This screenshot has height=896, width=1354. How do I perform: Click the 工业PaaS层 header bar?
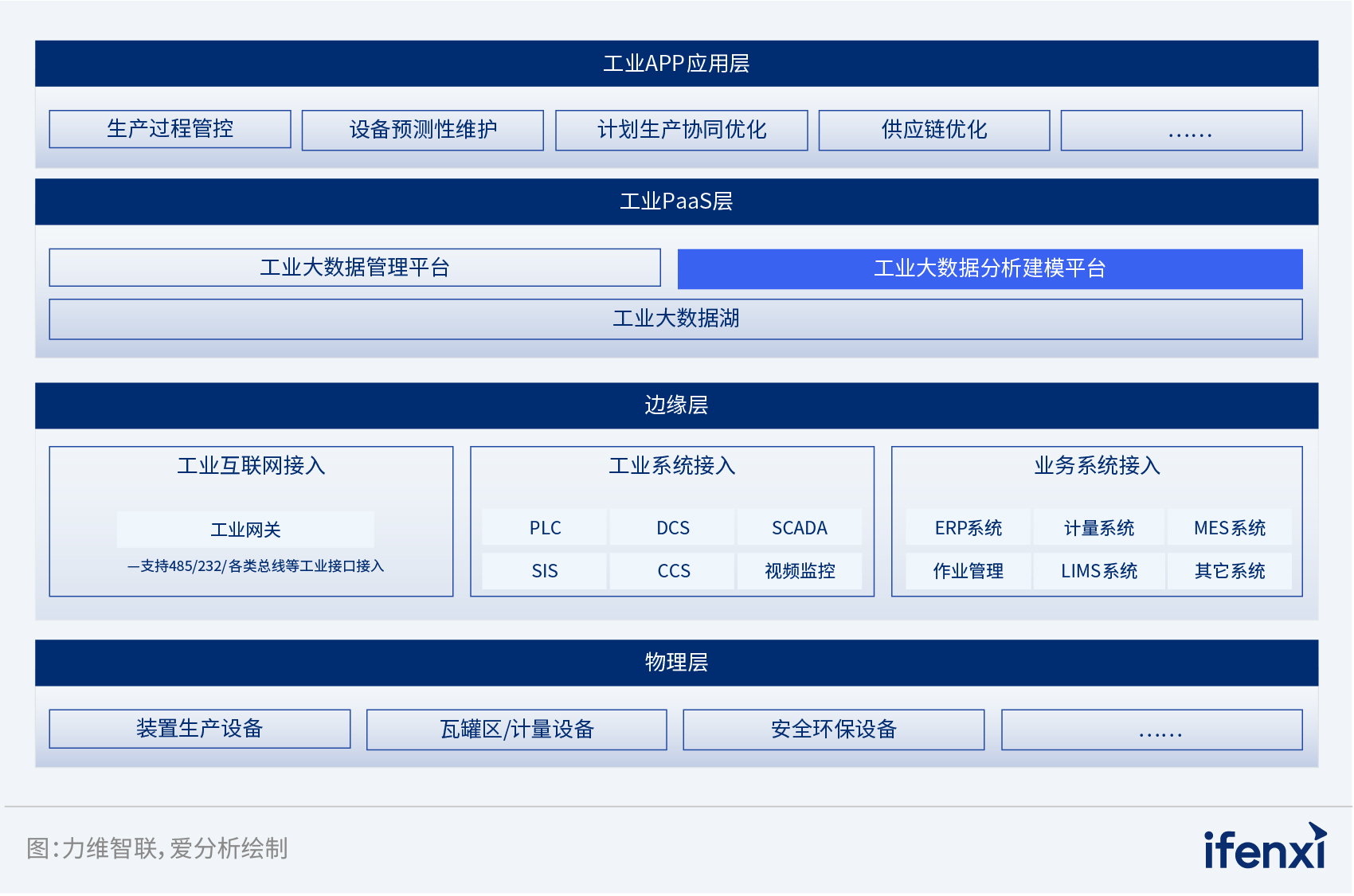tap(676, 202)
